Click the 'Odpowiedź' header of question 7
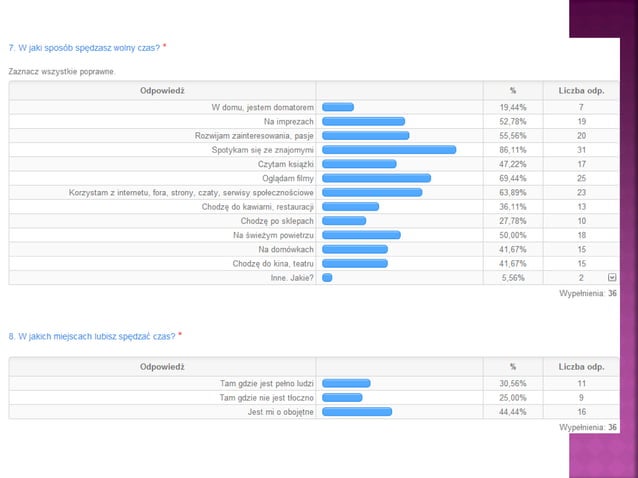638x478 pixels. coord(162,91)
